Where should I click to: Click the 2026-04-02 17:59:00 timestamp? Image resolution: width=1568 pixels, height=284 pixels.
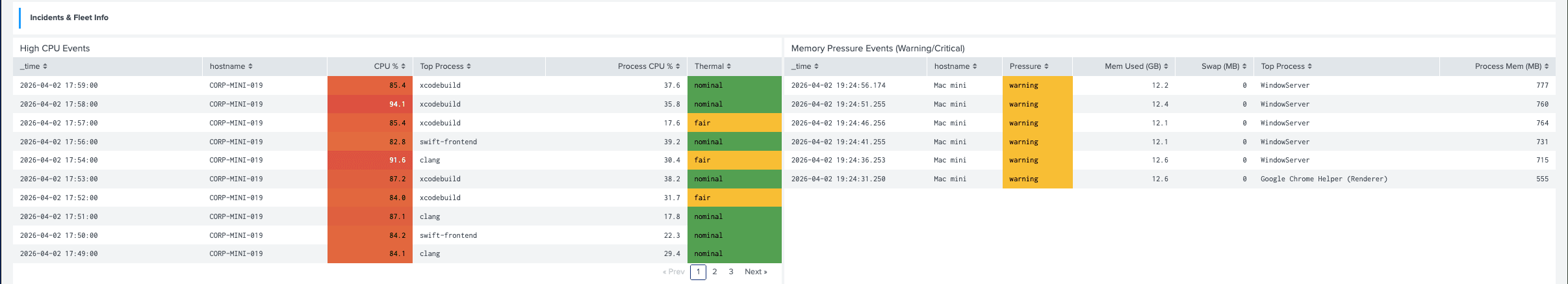[58, 85]
